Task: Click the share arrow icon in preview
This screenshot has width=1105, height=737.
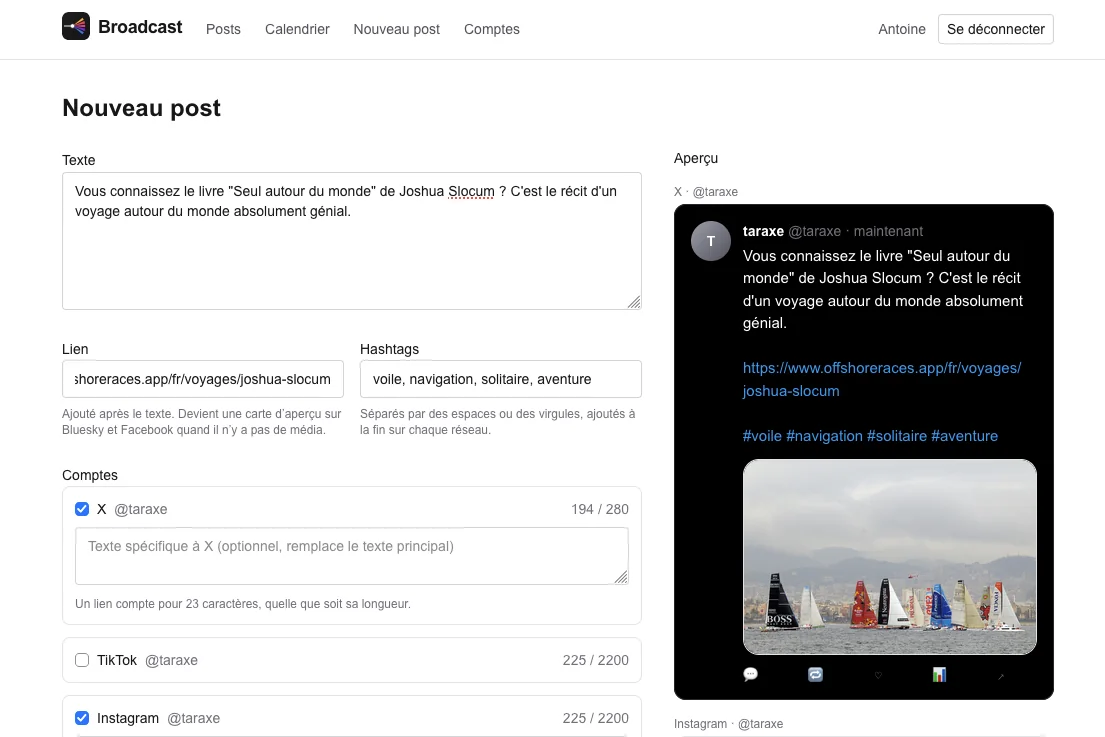Action: click(x=1001, y=676)
